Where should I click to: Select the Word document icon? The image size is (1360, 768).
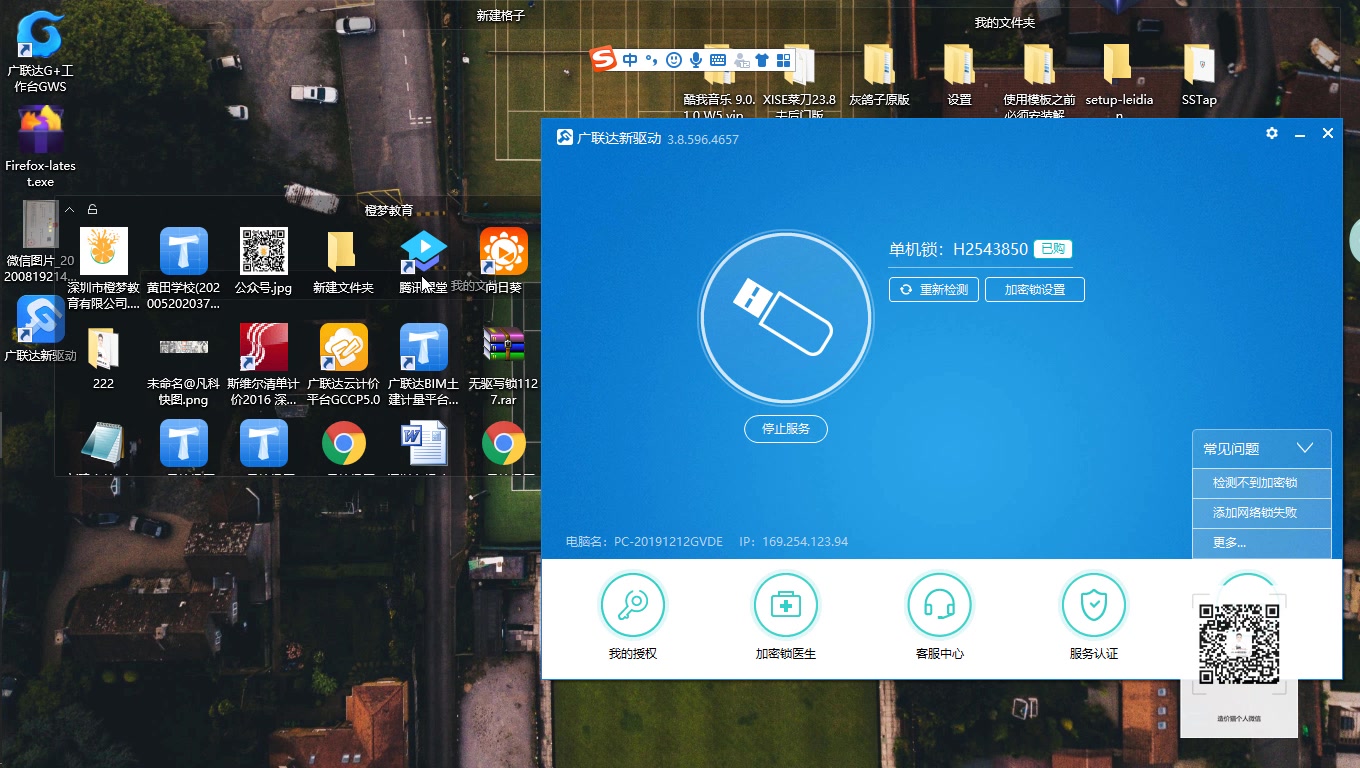pyautogui.click(x=423, y=443)
